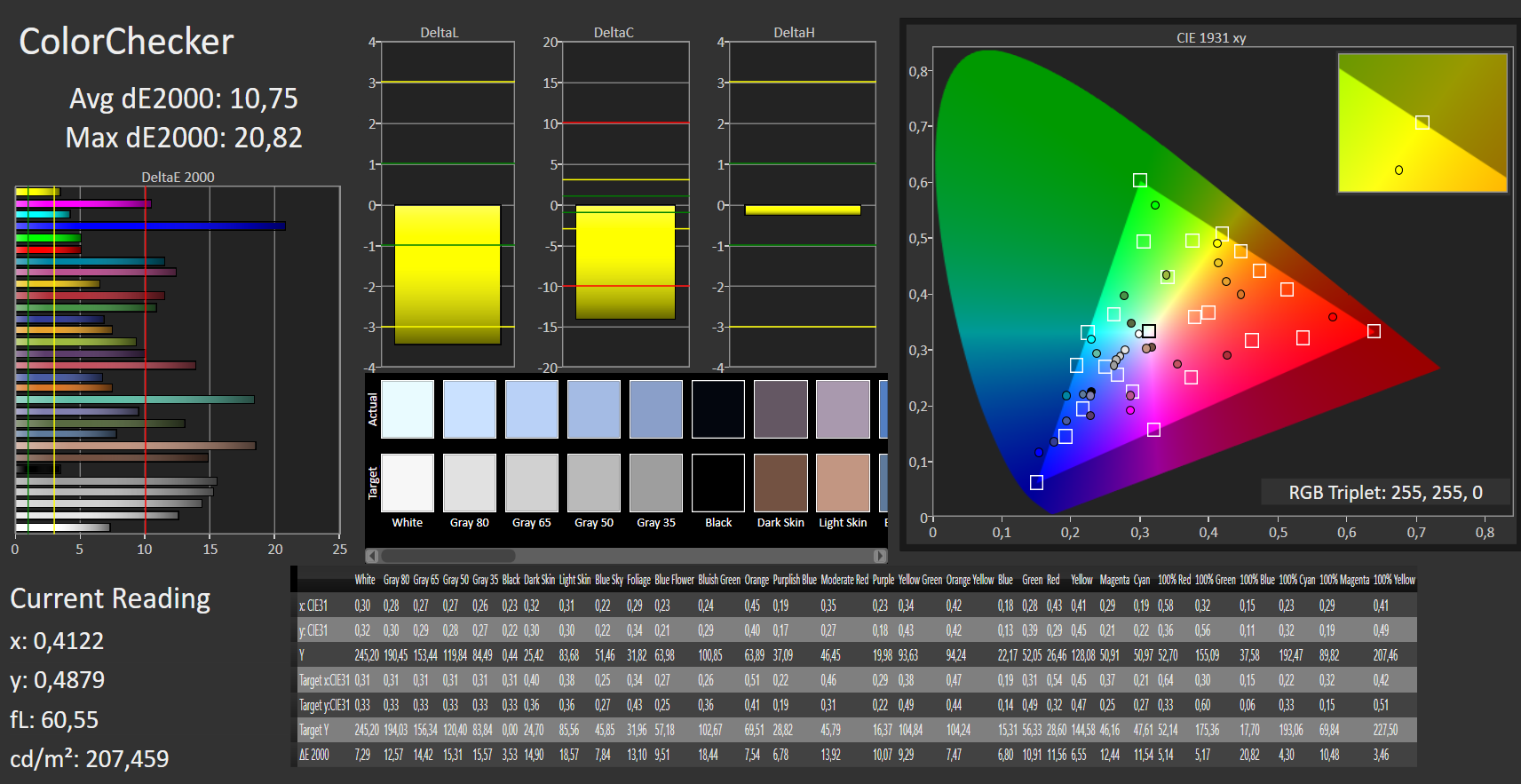Click the Max dE2000: 20,82 readout
This screenshot has height=784, width=1521.
click(184, 138)
